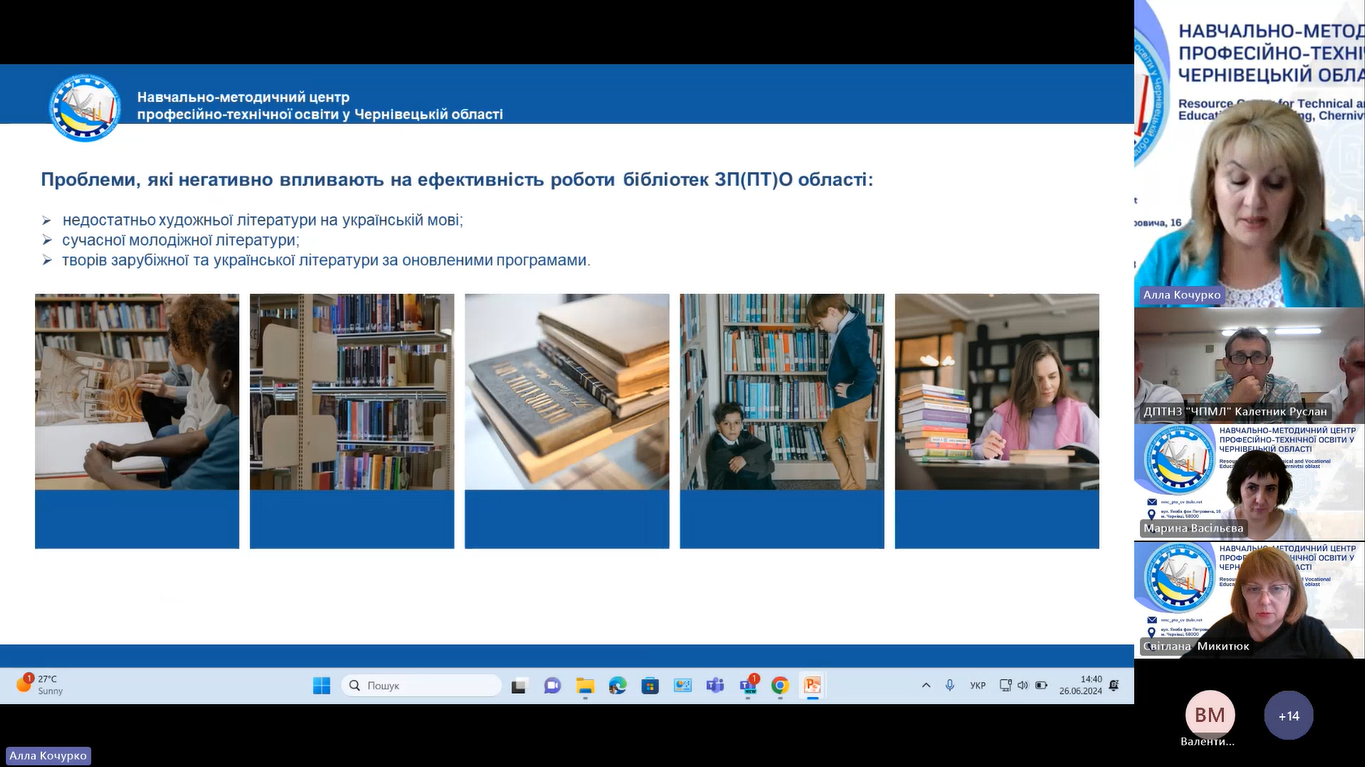1365x767 pixels.
Task: Open the Windows Start menu
Action: [321, 686]
